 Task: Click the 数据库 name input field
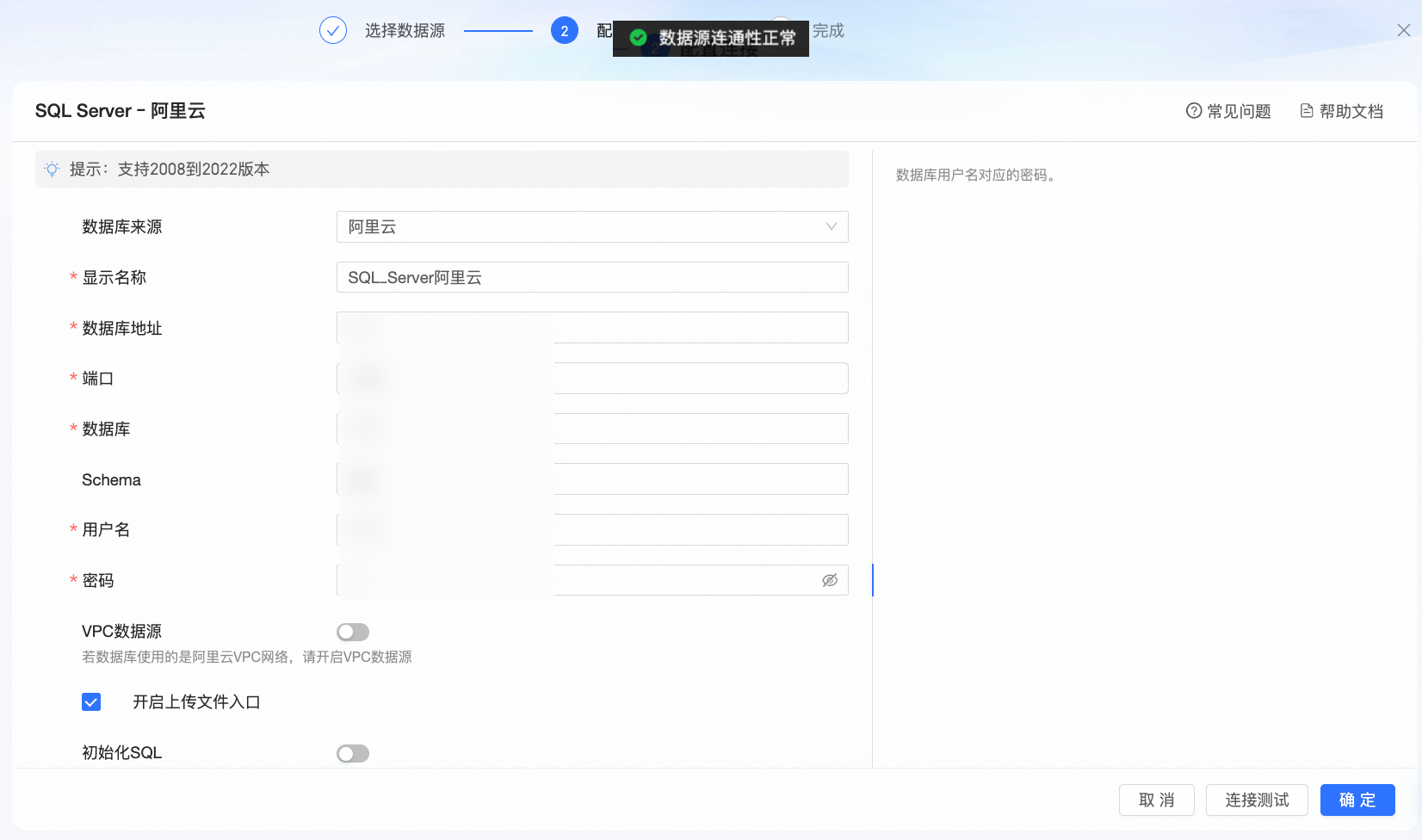click(x=592, y=429)
